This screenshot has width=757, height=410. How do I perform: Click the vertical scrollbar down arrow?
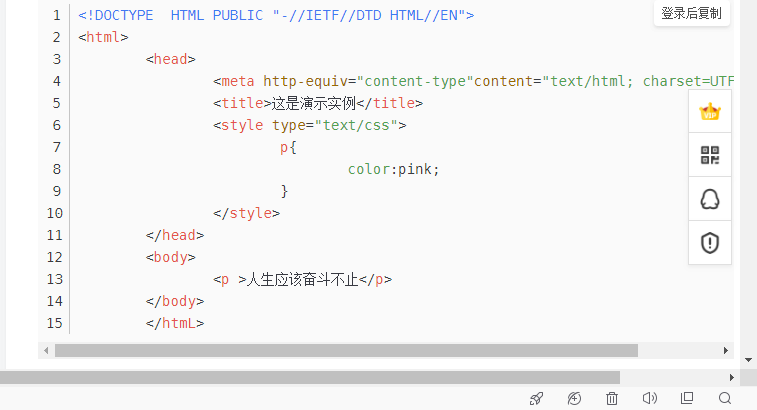749,358
